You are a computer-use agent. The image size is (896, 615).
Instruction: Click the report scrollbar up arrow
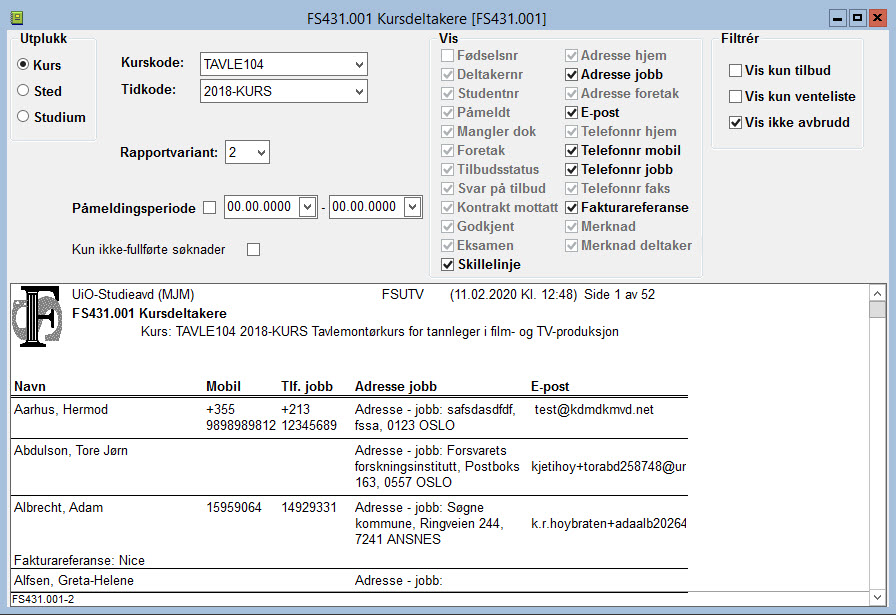click(x=878, y=293)
